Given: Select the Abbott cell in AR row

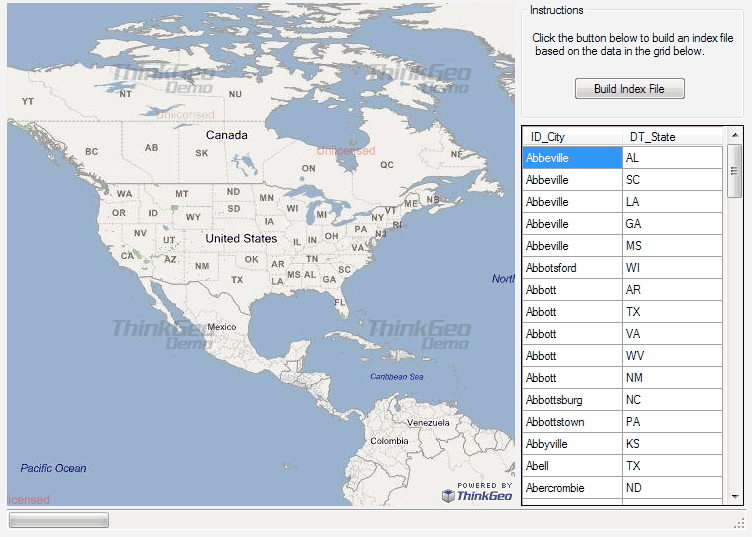Looking at the screenshot, I should tap(573, 290).
